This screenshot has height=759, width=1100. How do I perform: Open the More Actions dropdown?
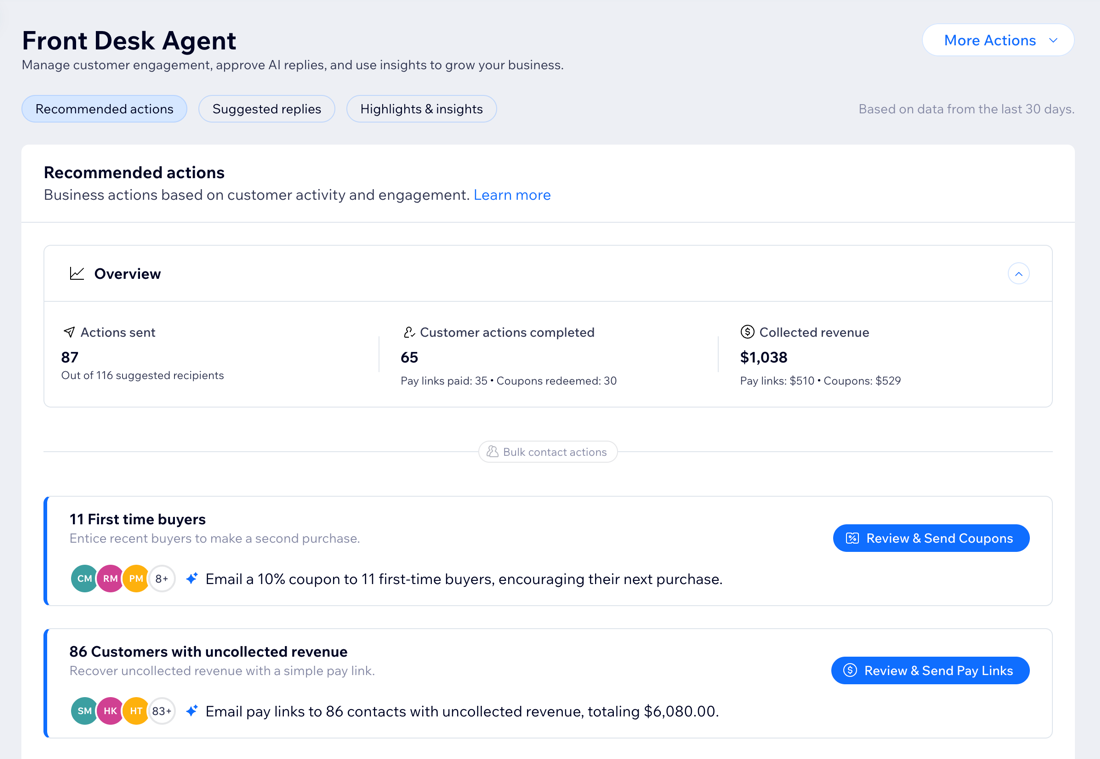997,40
